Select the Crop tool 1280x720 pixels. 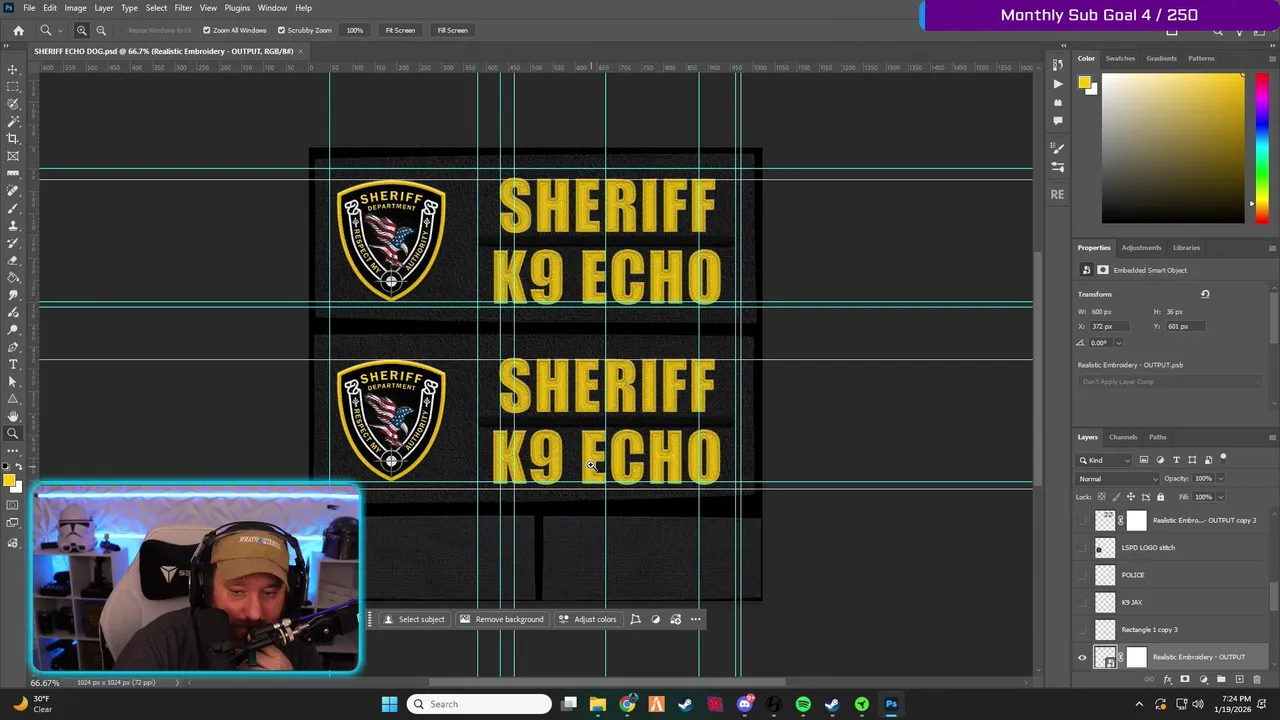pos(13,138)
